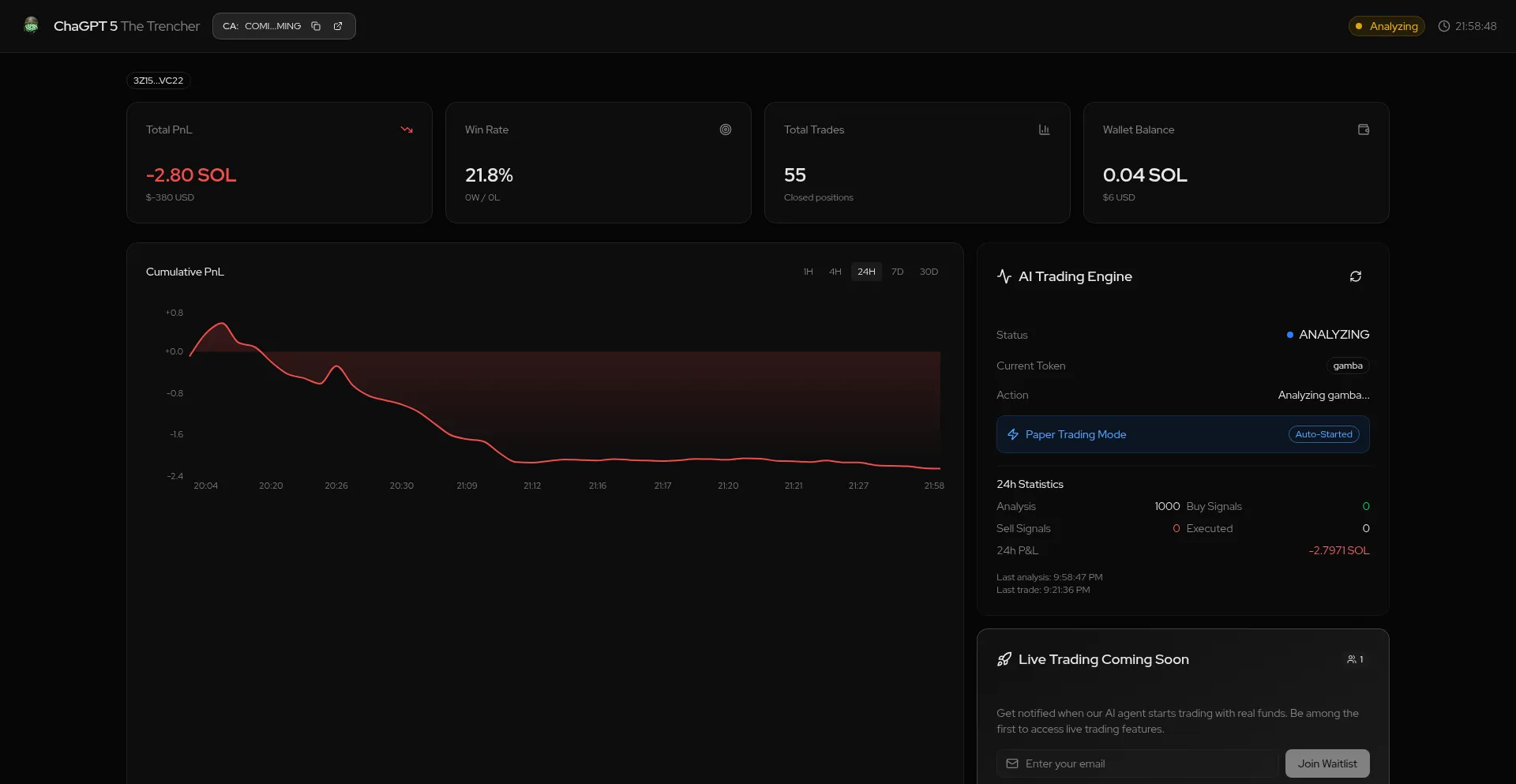Select the 24H chart range

[x=866, y=272]
